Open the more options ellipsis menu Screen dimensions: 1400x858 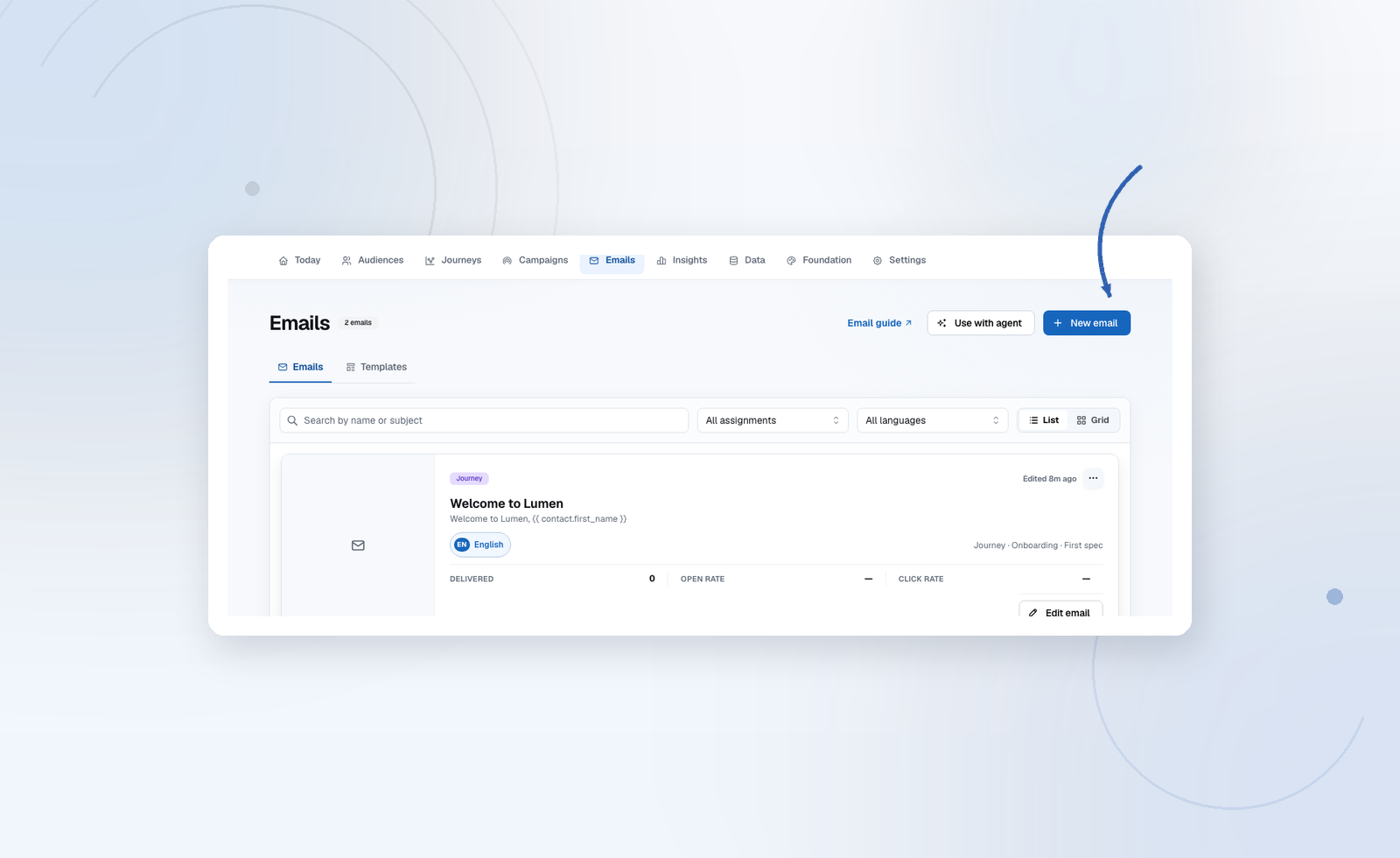pyautogui.click(x=1093, y=478)
